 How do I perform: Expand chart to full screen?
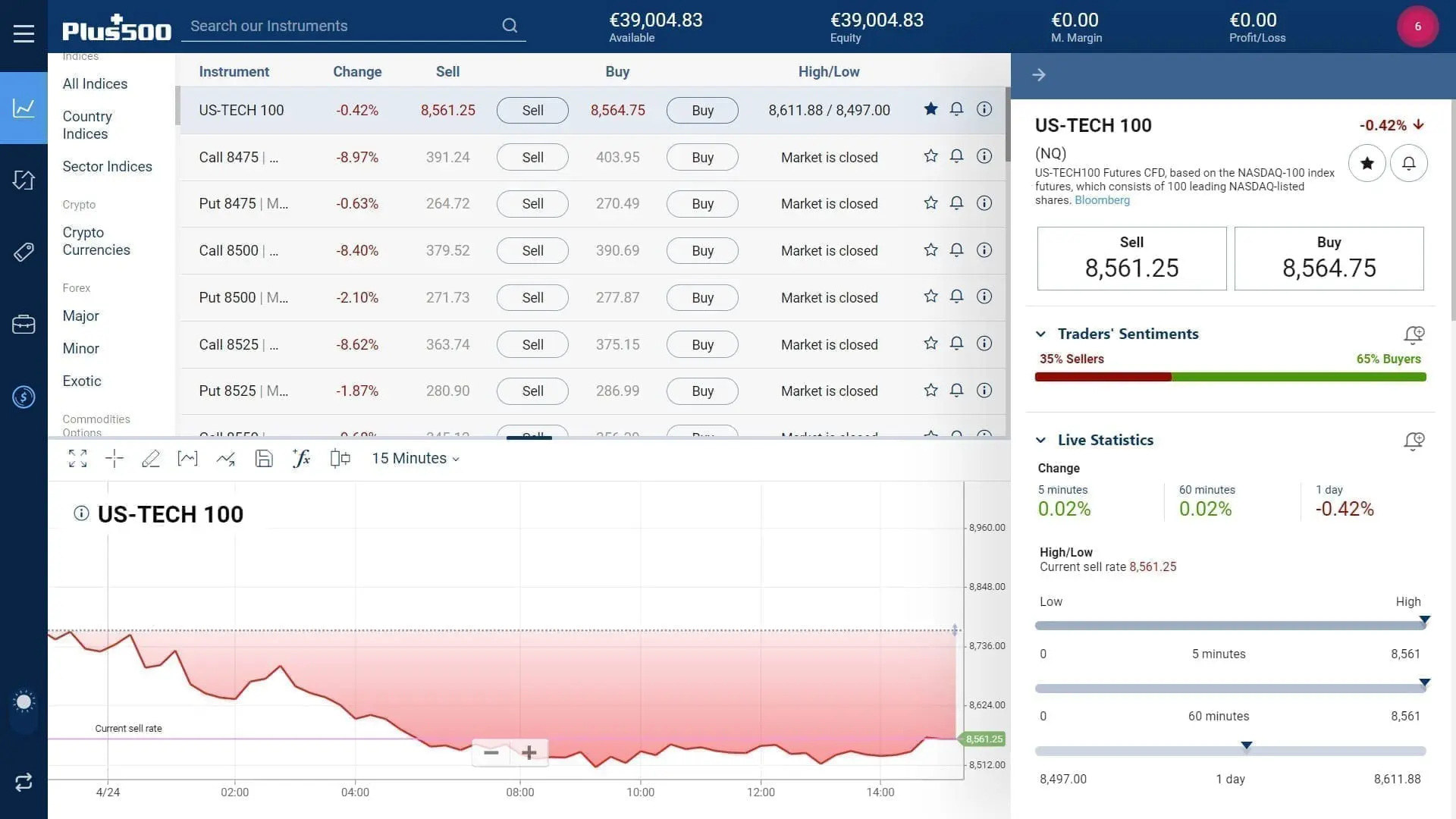[x=77, y=458]
